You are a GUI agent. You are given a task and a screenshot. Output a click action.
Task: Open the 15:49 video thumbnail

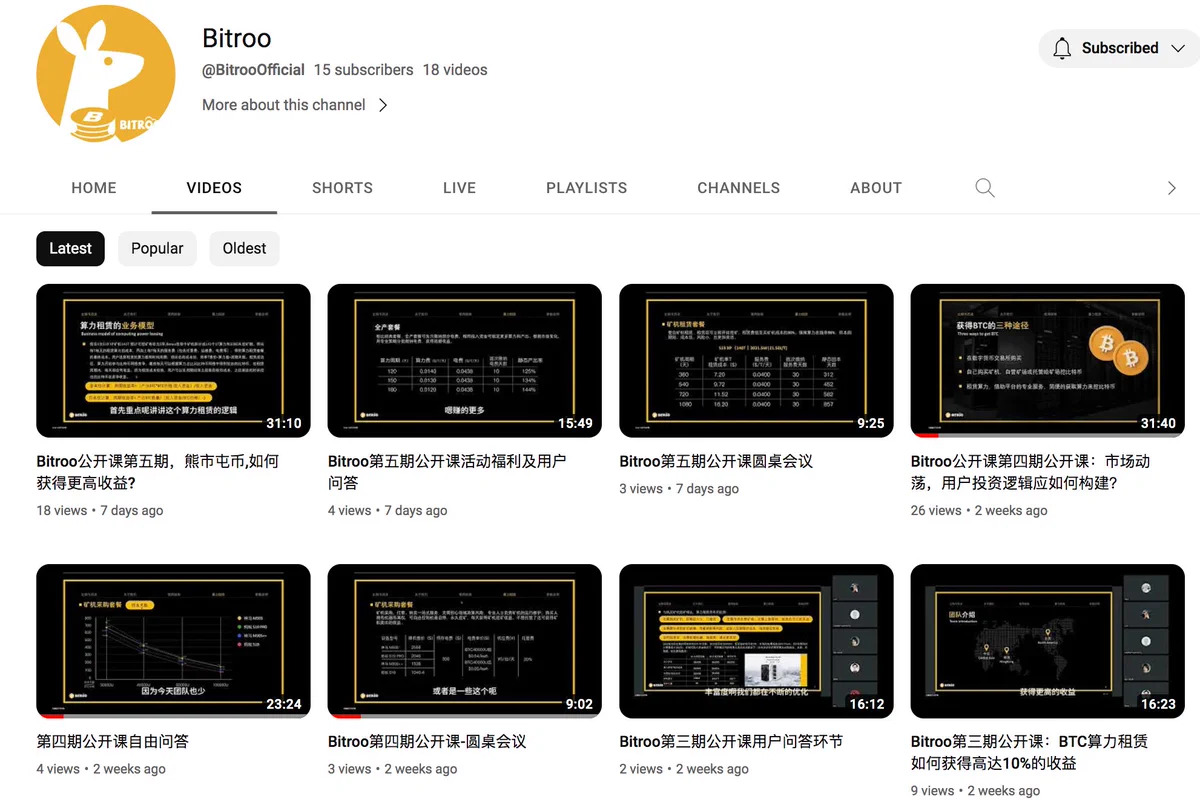[465, 361]
